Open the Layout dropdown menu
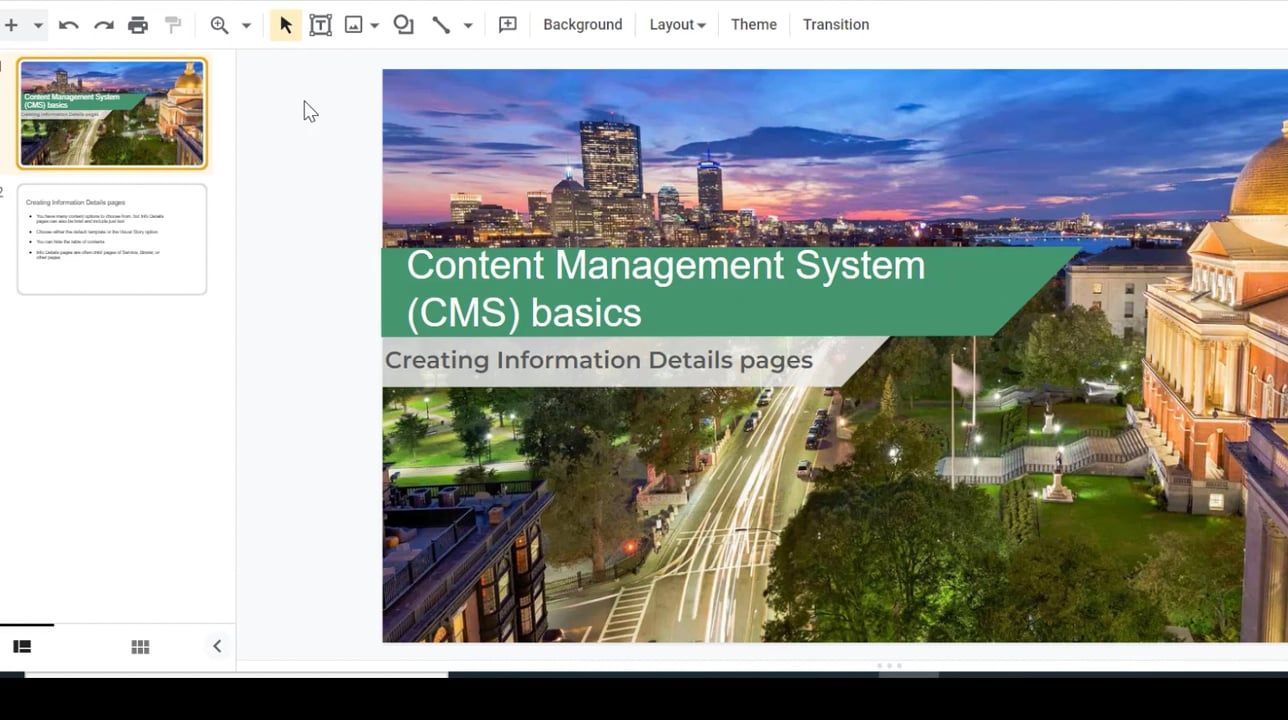Viewport: 1288px width, 720px height. pos(677,25)
